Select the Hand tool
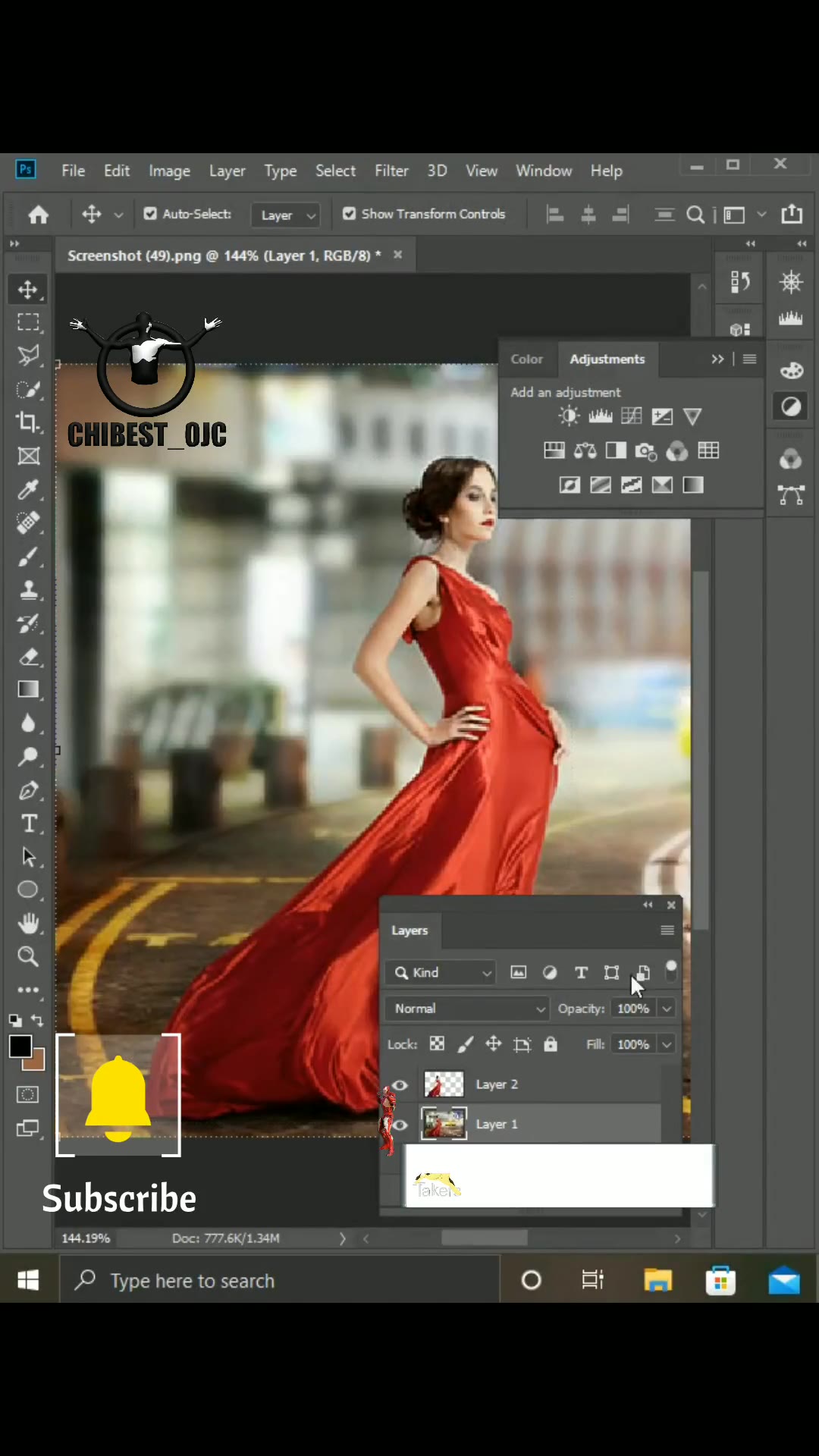 (x=28, y=923)
